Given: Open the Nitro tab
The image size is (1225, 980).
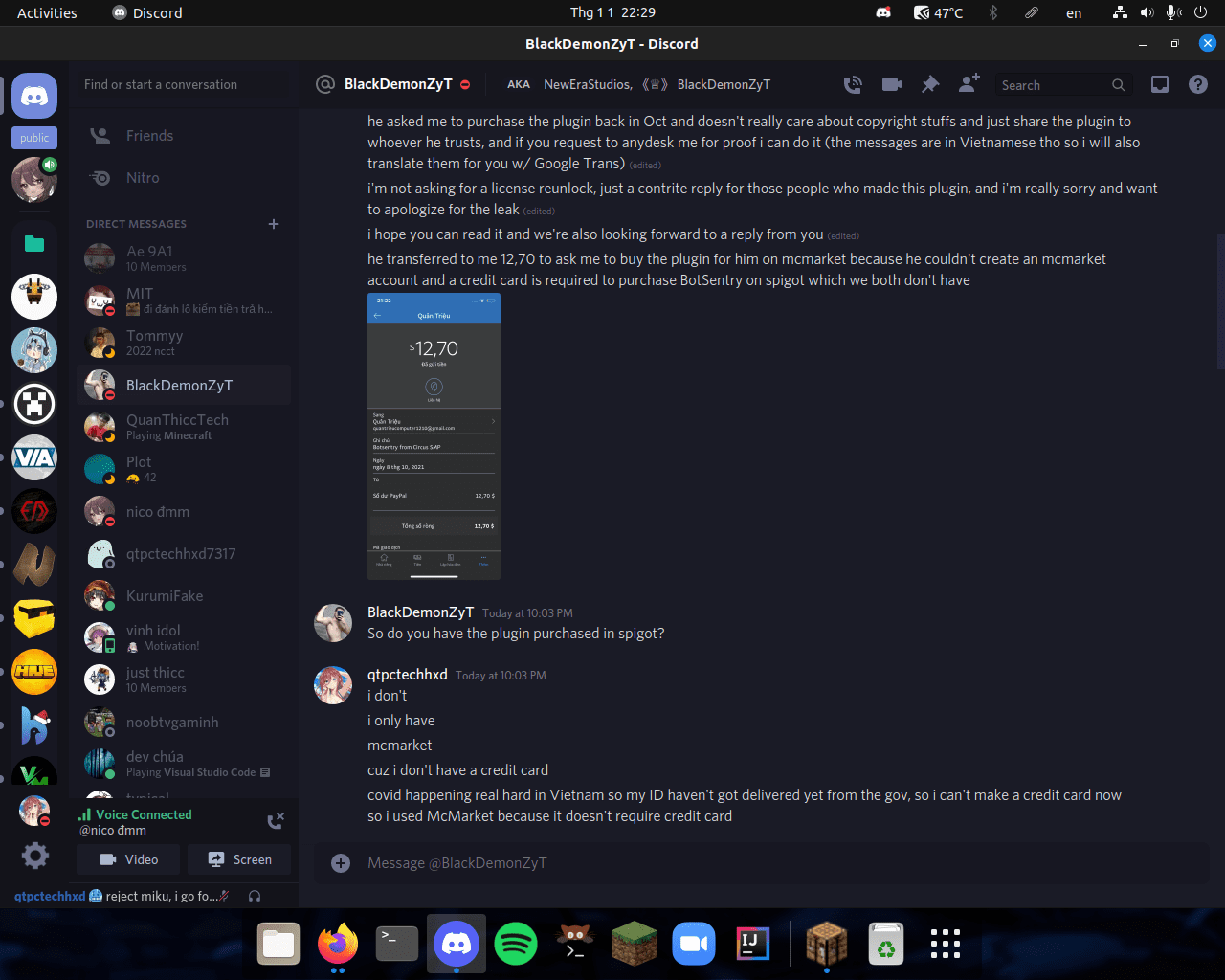Looking at the screenshot, I should (x=184, y=178).
